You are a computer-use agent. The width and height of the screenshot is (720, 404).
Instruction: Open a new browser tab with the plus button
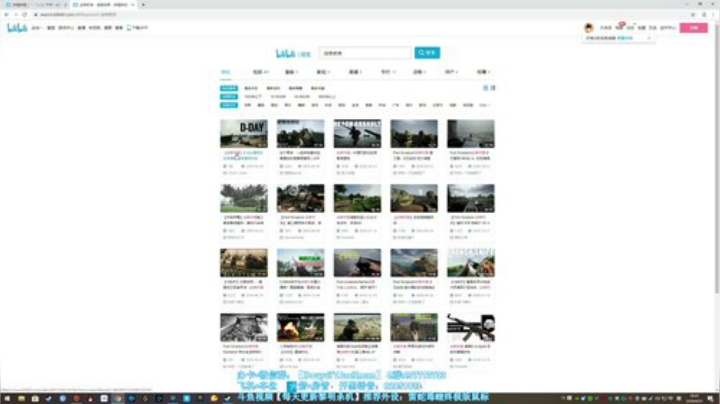[143, 5]
